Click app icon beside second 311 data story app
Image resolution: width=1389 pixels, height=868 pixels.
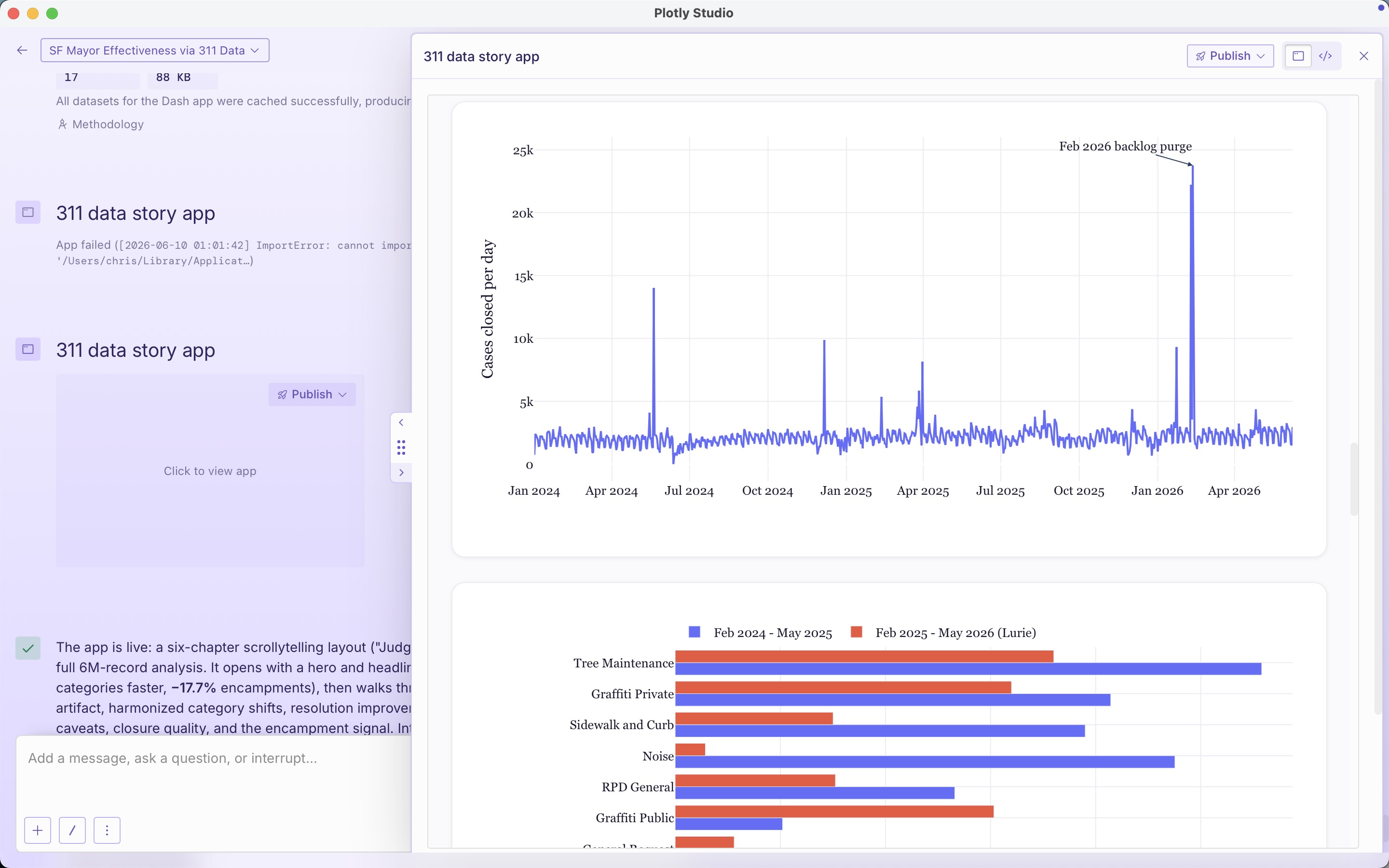coord(27,349)
